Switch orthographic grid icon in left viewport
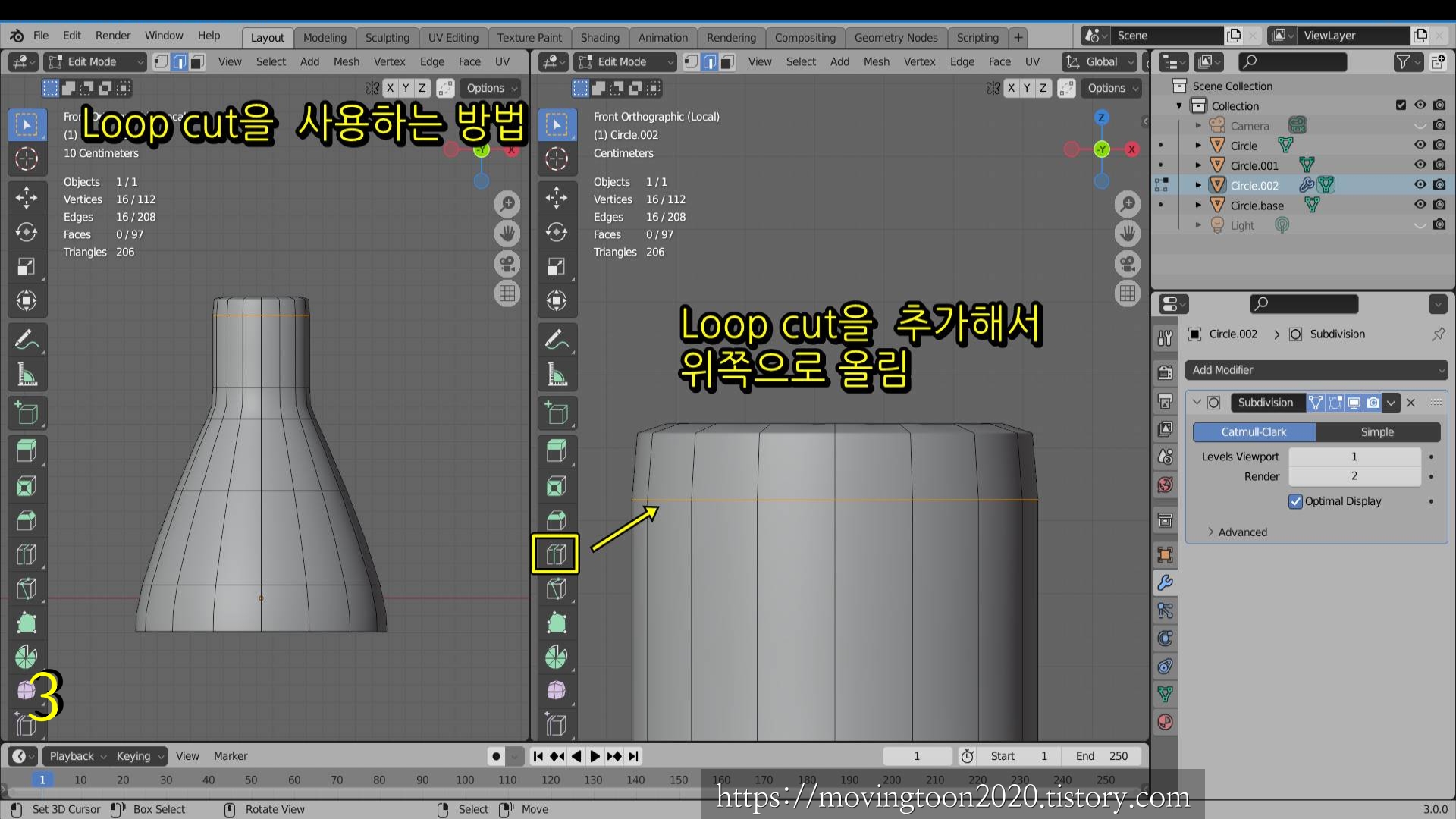Viewport: 1456px width, 819px height. point(507,293)
